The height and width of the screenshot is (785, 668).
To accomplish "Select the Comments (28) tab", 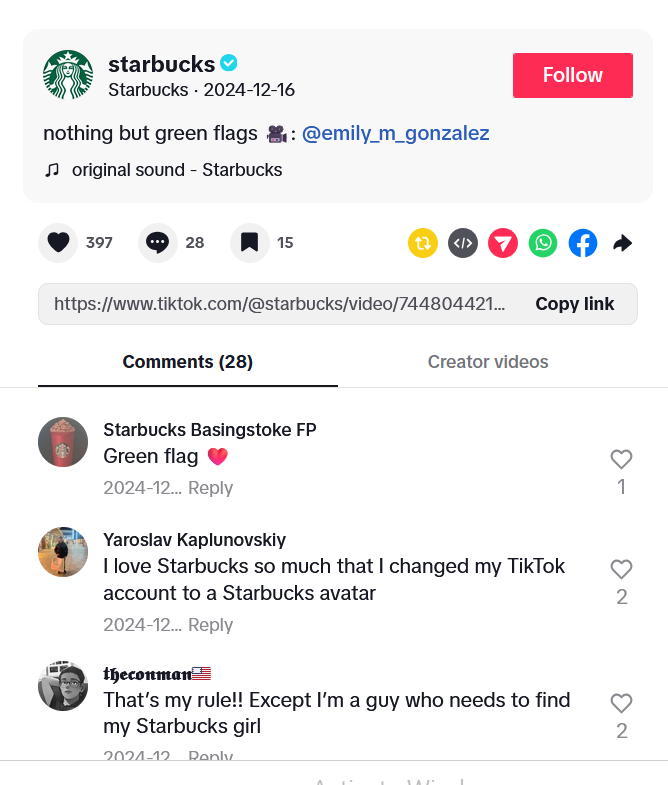I will coord(187,362).
